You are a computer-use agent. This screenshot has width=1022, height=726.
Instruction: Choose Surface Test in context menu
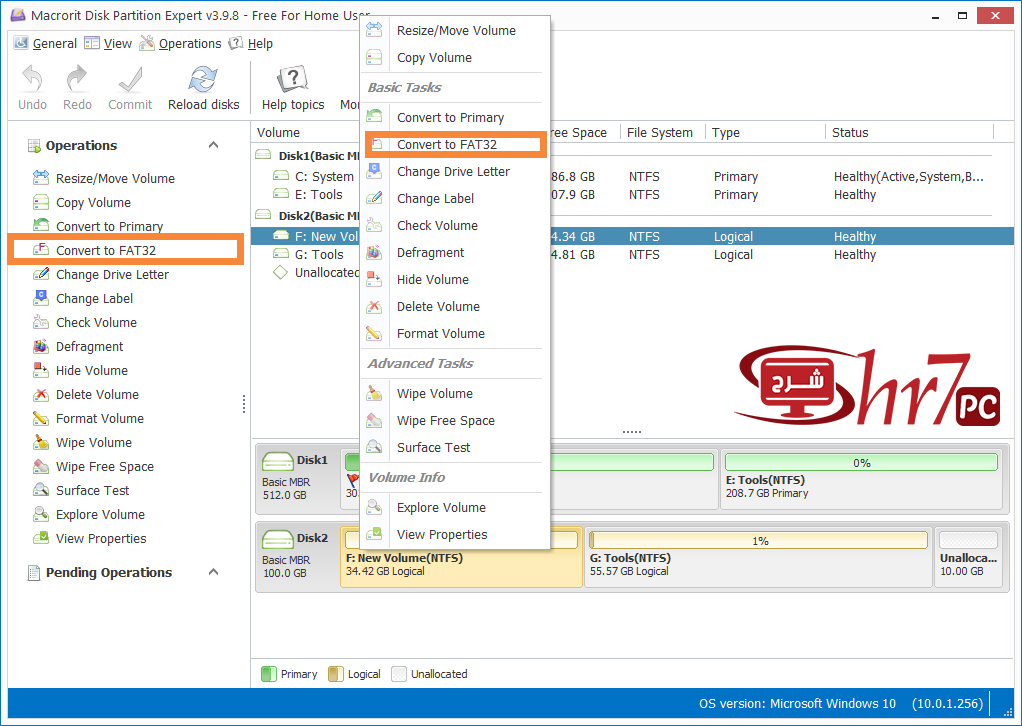point(455,448)
